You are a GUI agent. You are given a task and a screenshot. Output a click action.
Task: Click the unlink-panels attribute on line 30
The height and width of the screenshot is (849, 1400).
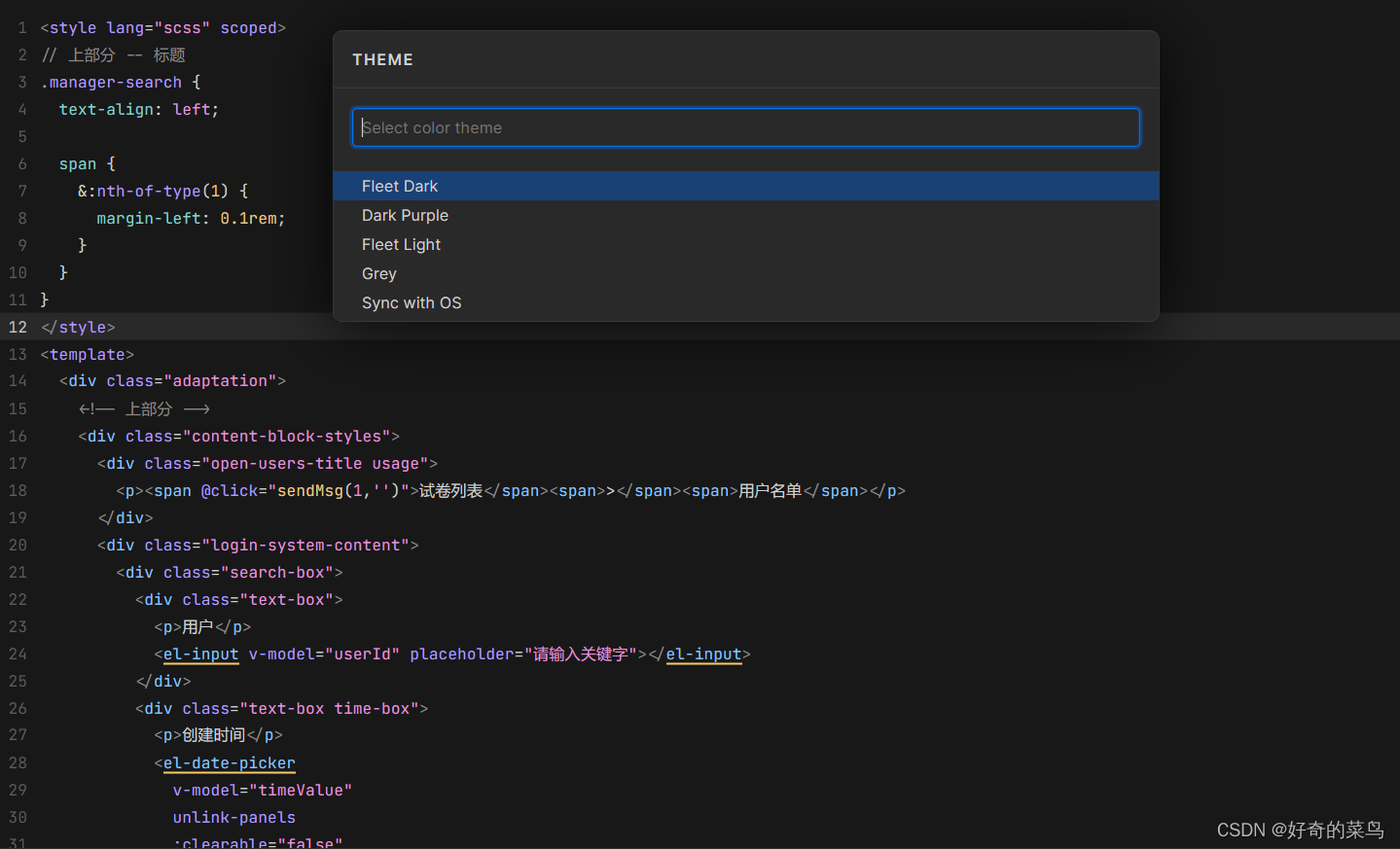[x=233, y=817]
